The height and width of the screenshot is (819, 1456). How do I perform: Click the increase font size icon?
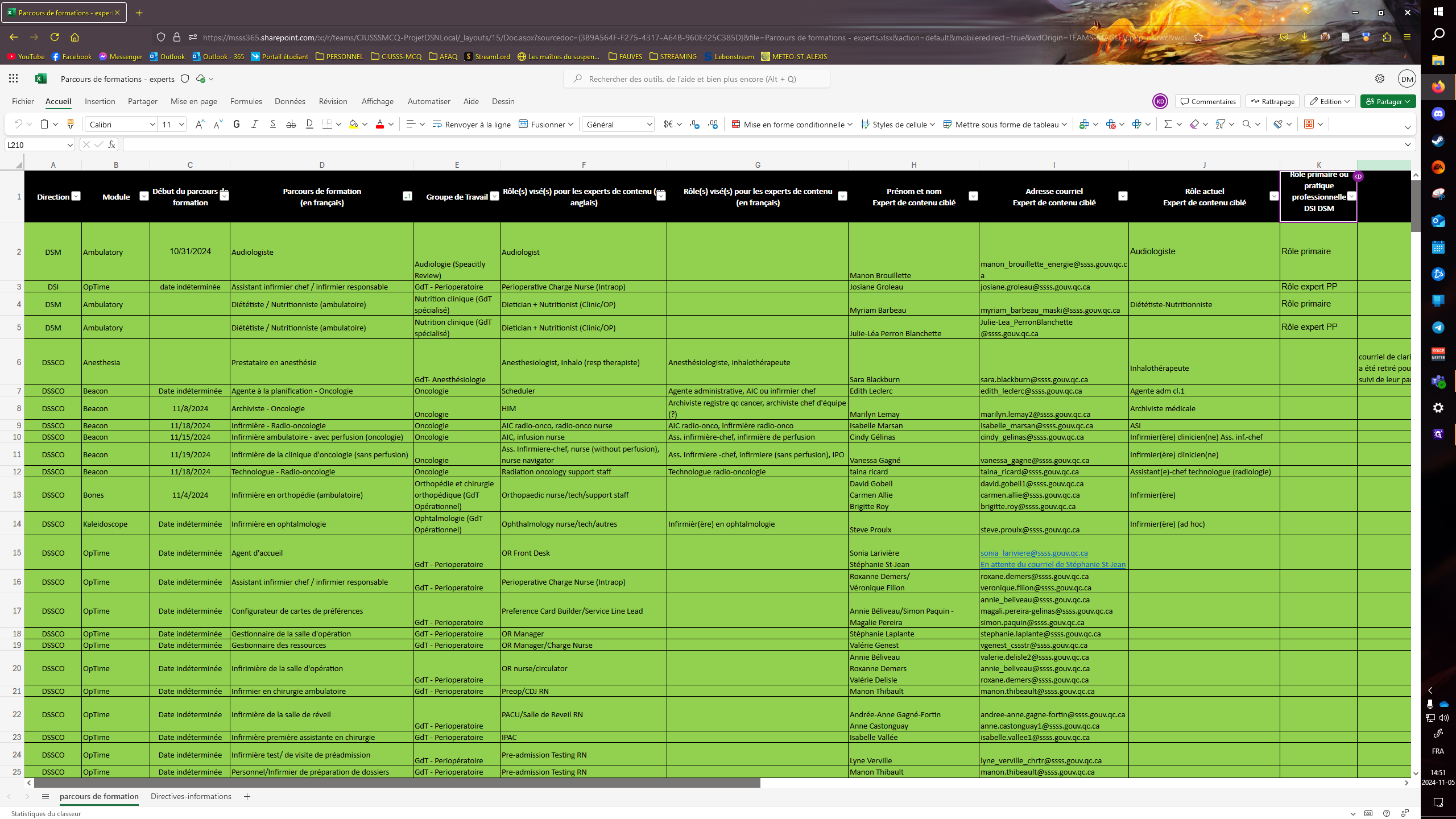click(199, 124)
